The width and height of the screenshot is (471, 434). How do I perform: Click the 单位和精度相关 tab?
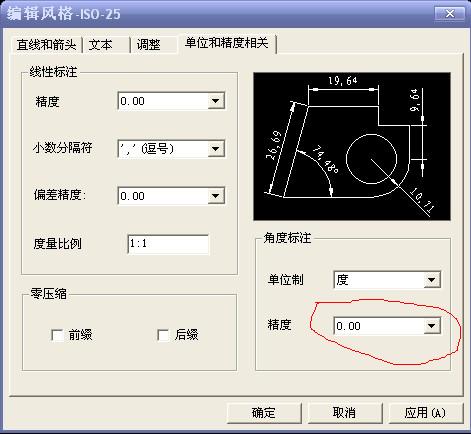(227, 43)
